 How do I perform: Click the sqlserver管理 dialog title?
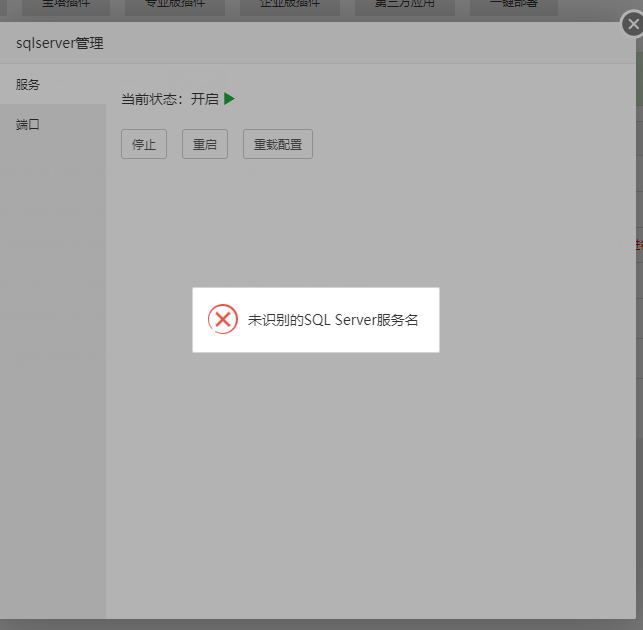tap(59, 43)
